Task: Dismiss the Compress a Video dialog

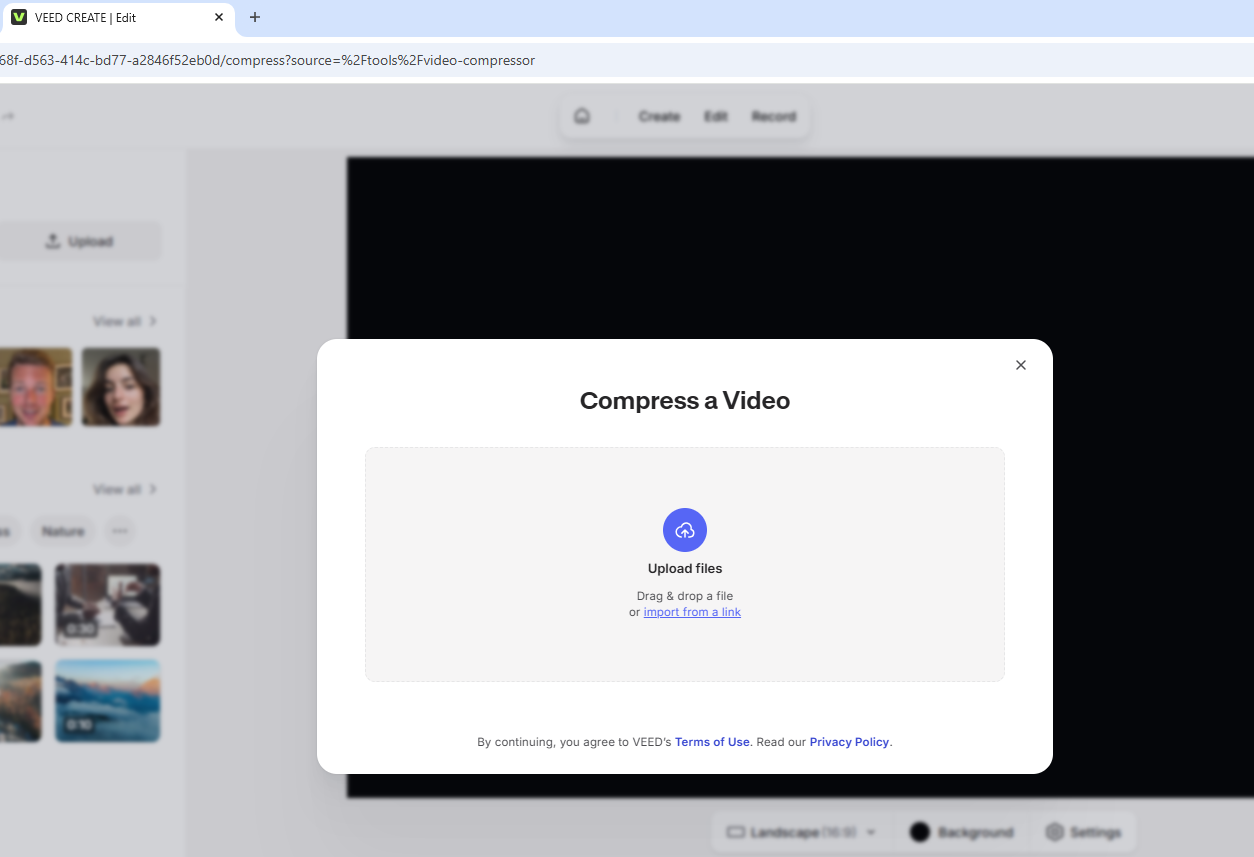Action: tap(1020, 364)
